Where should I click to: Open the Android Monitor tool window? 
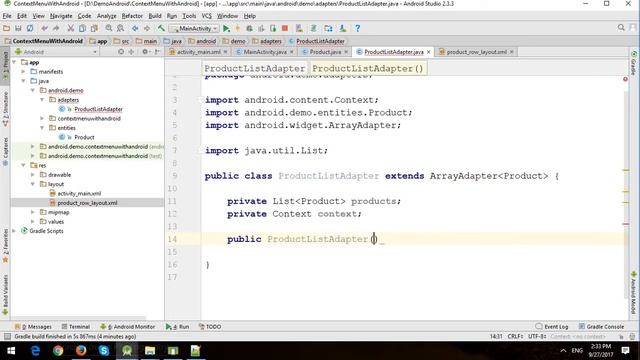pyautogui.click(x=128, y=327)
